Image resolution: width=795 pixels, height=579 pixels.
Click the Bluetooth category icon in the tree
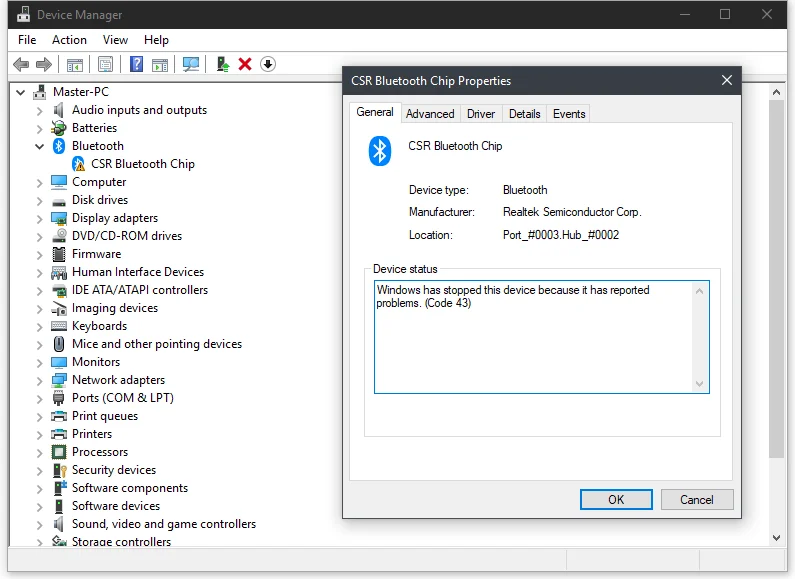[59, 146]
